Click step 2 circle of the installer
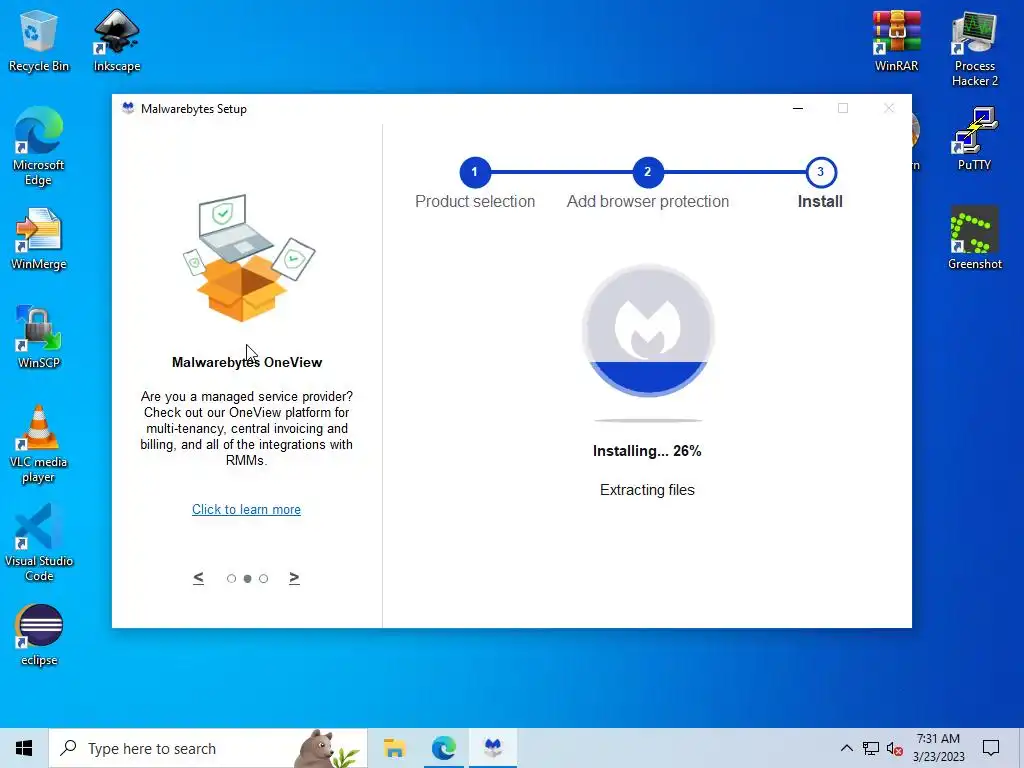Screen dimensions: 1024x768 point(648,172)
